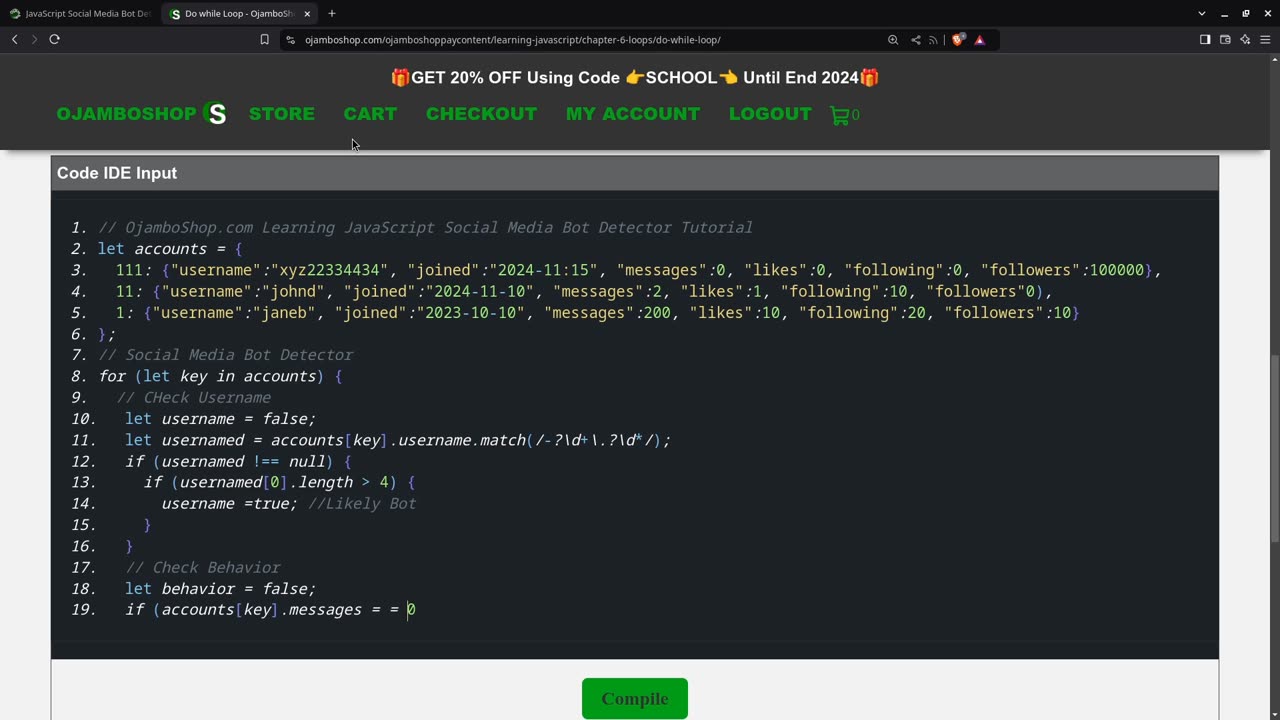1280x720 pixels.
Task: Place cursor at end of line 19
Action: 417,609
